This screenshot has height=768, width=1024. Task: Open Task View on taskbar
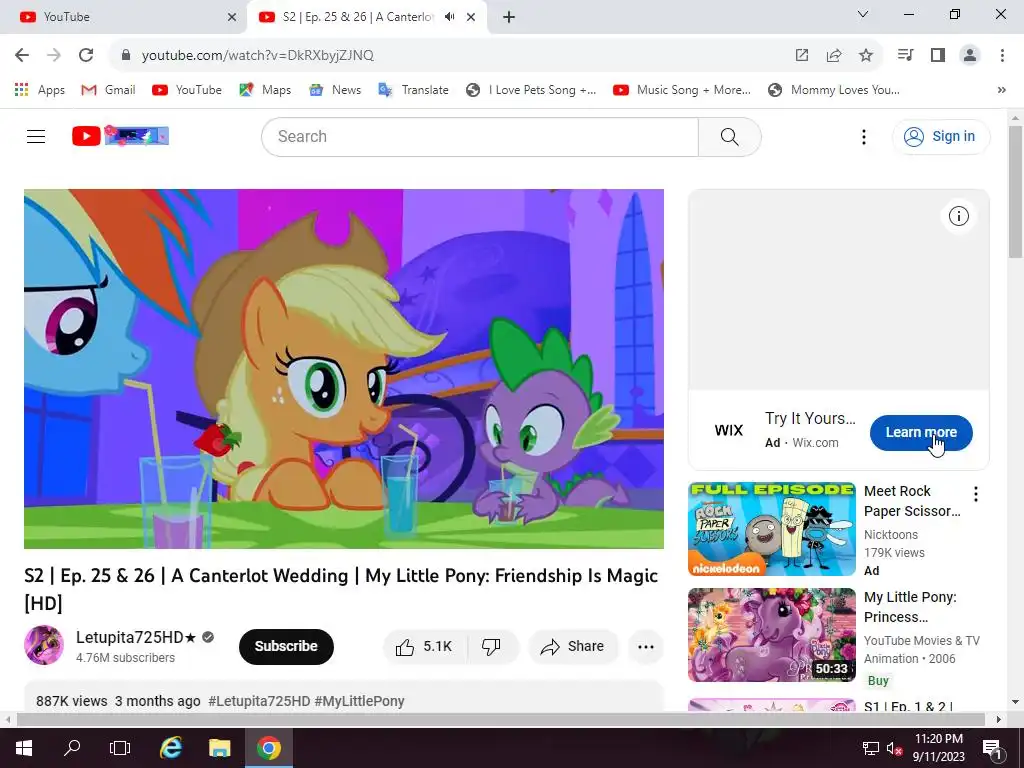coord(120,748)
